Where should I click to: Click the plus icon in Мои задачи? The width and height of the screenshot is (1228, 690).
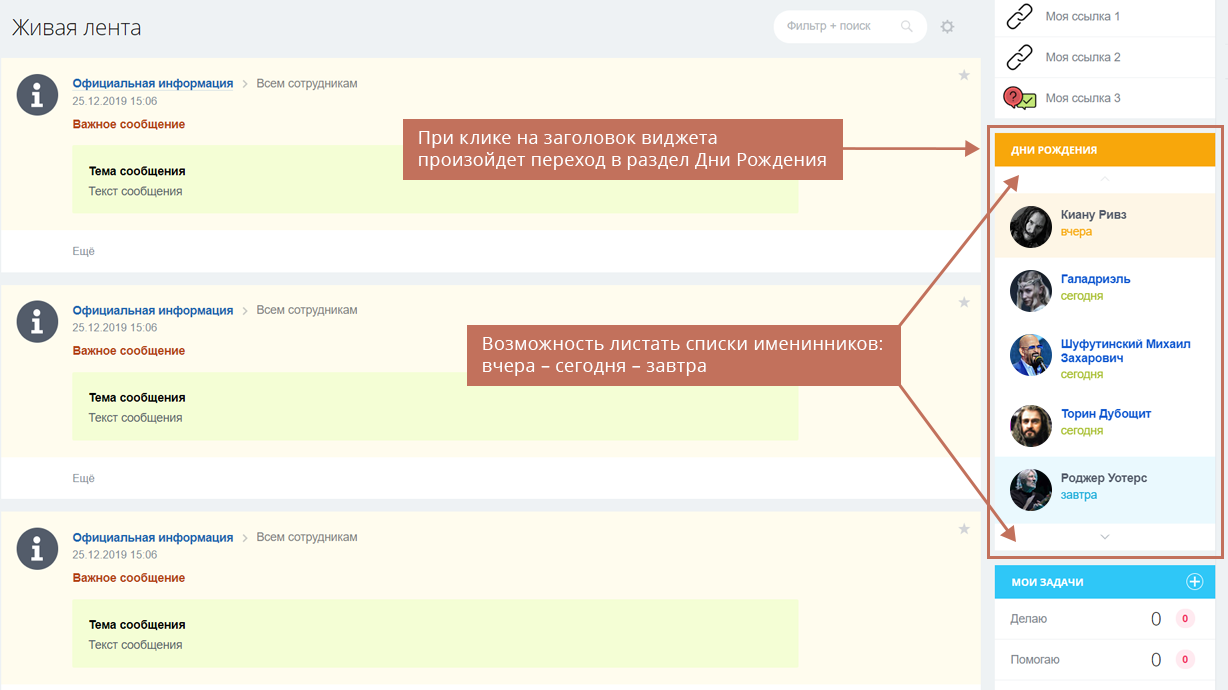[x=1194, y=582]
